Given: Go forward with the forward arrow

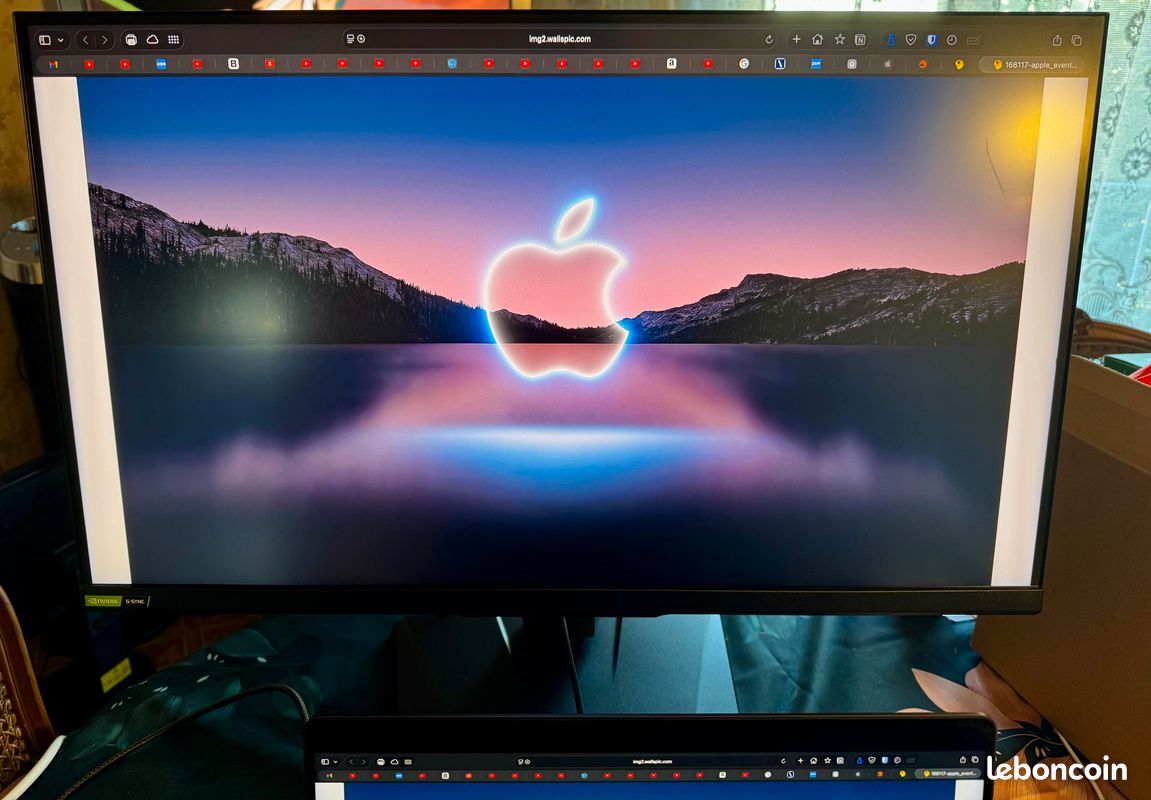Looking at the screenshot, I should coord(104,40).
